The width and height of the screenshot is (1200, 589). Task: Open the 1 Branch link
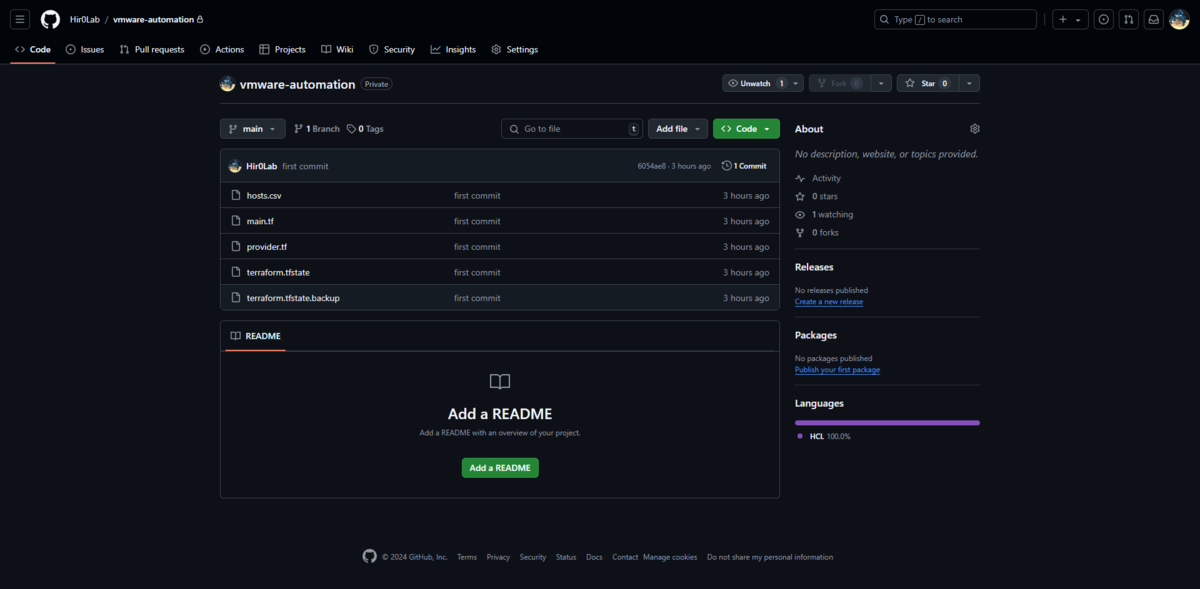(x=317, y=129)
